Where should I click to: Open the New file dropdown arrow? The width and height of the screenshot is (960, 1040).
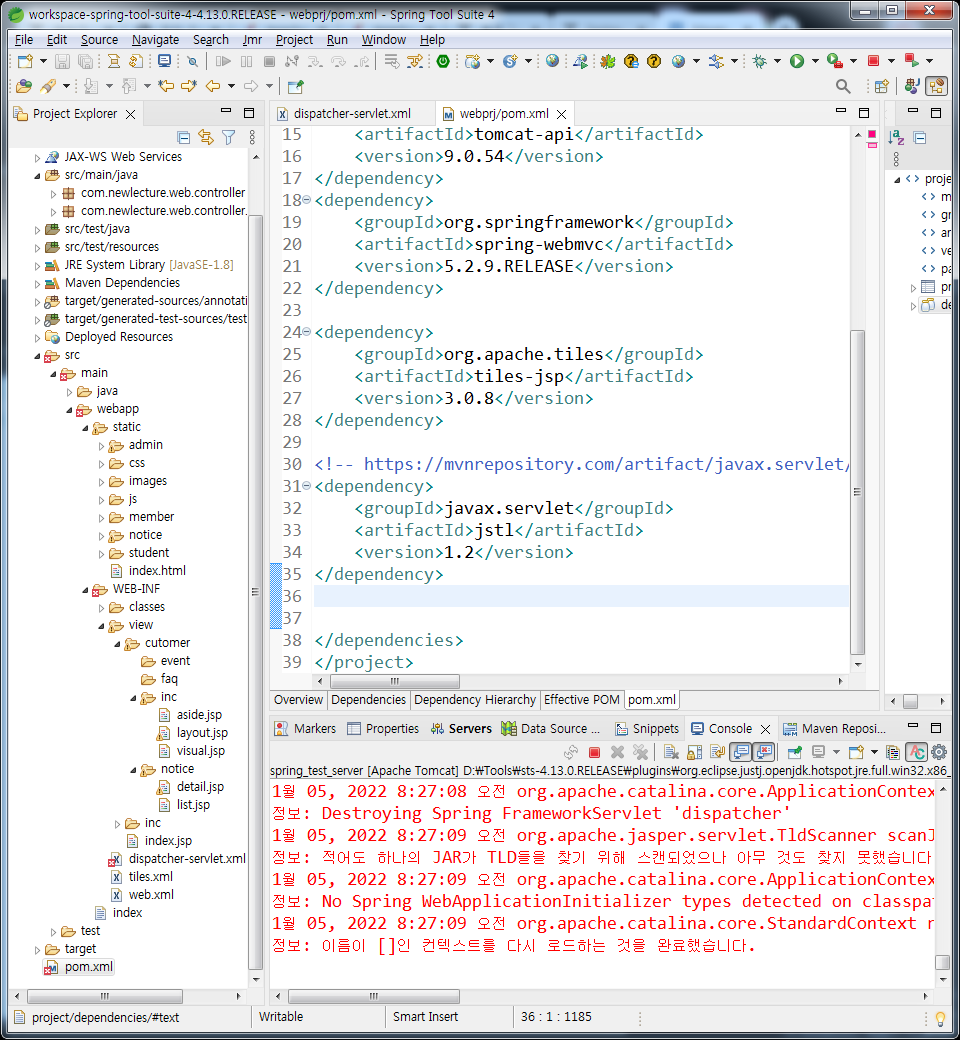pyautogui.click(x=43, y=61)
